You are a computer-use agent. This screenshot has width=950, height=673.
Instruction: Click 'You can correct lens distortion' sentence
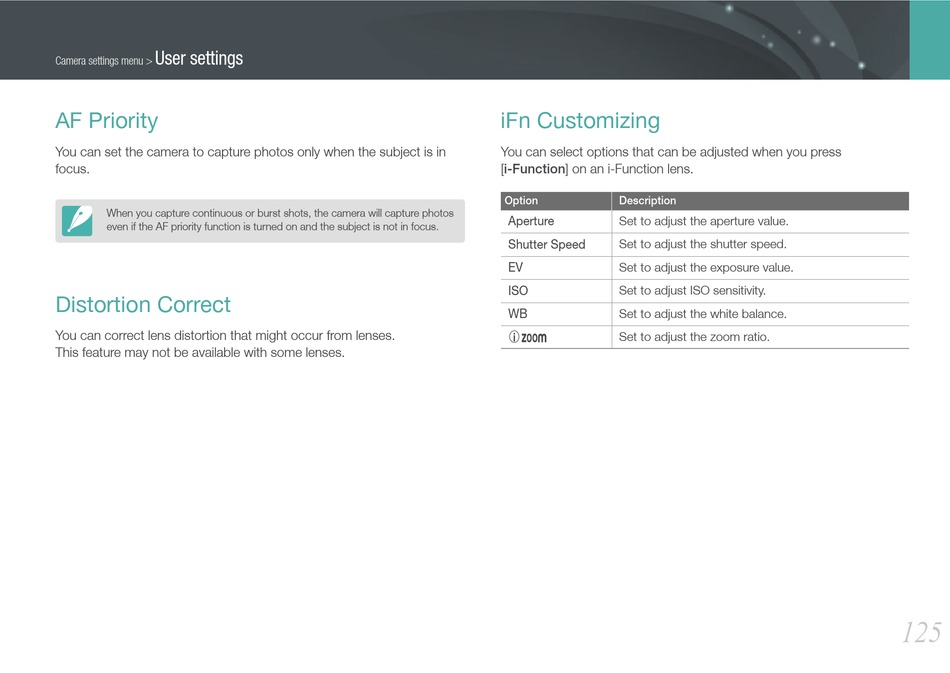[225, 336]
